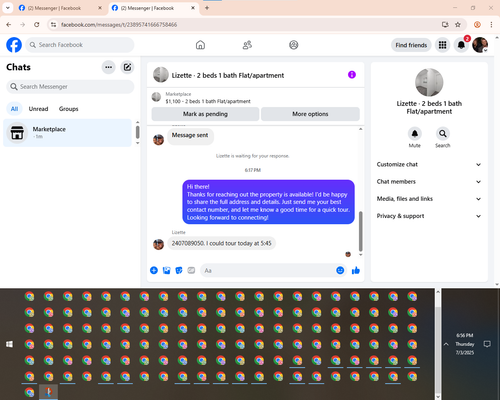Viewport: 500px width, 400px height.
Task: Click the Message sent bubble
Action: click(190, 135)
